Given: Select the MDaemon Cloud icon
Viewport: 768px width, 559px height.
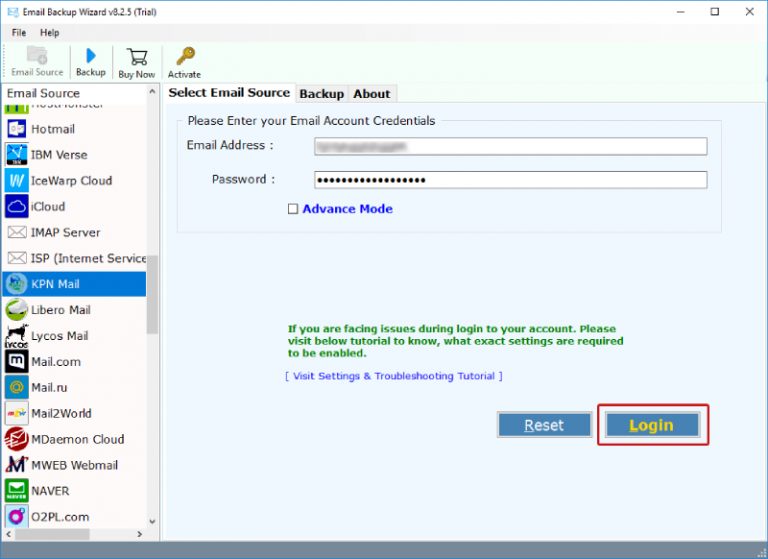Looking at the screenshot, I should pyautogui.click(x=16, y=439).
